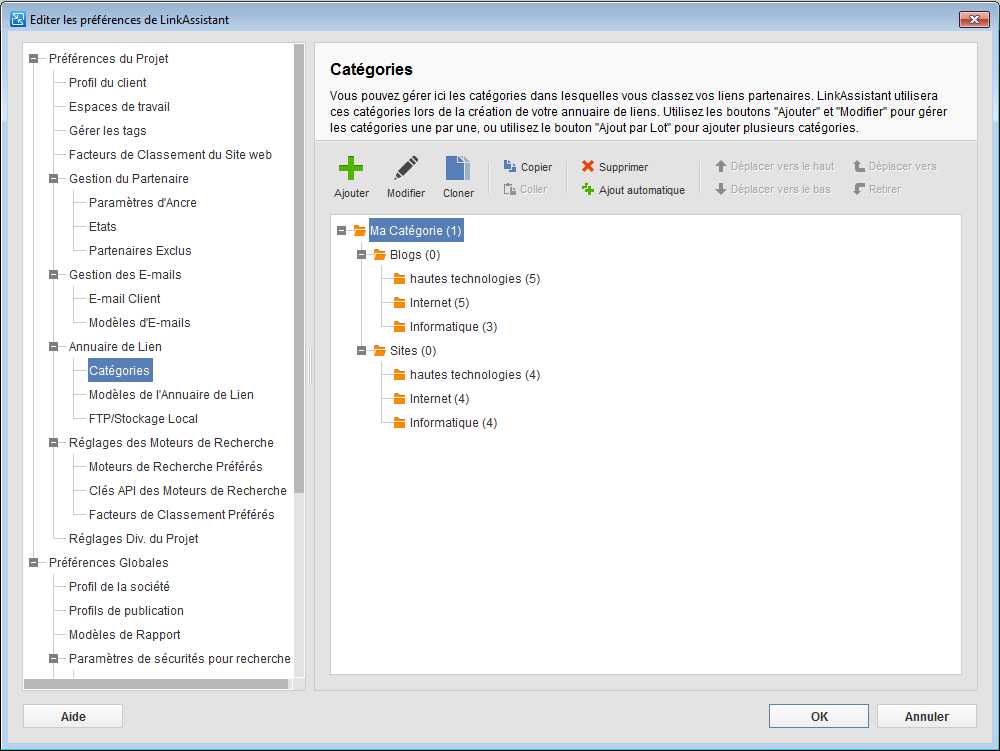Click the Coller toolbar button

pyautogui.click(x=525, y=189)
